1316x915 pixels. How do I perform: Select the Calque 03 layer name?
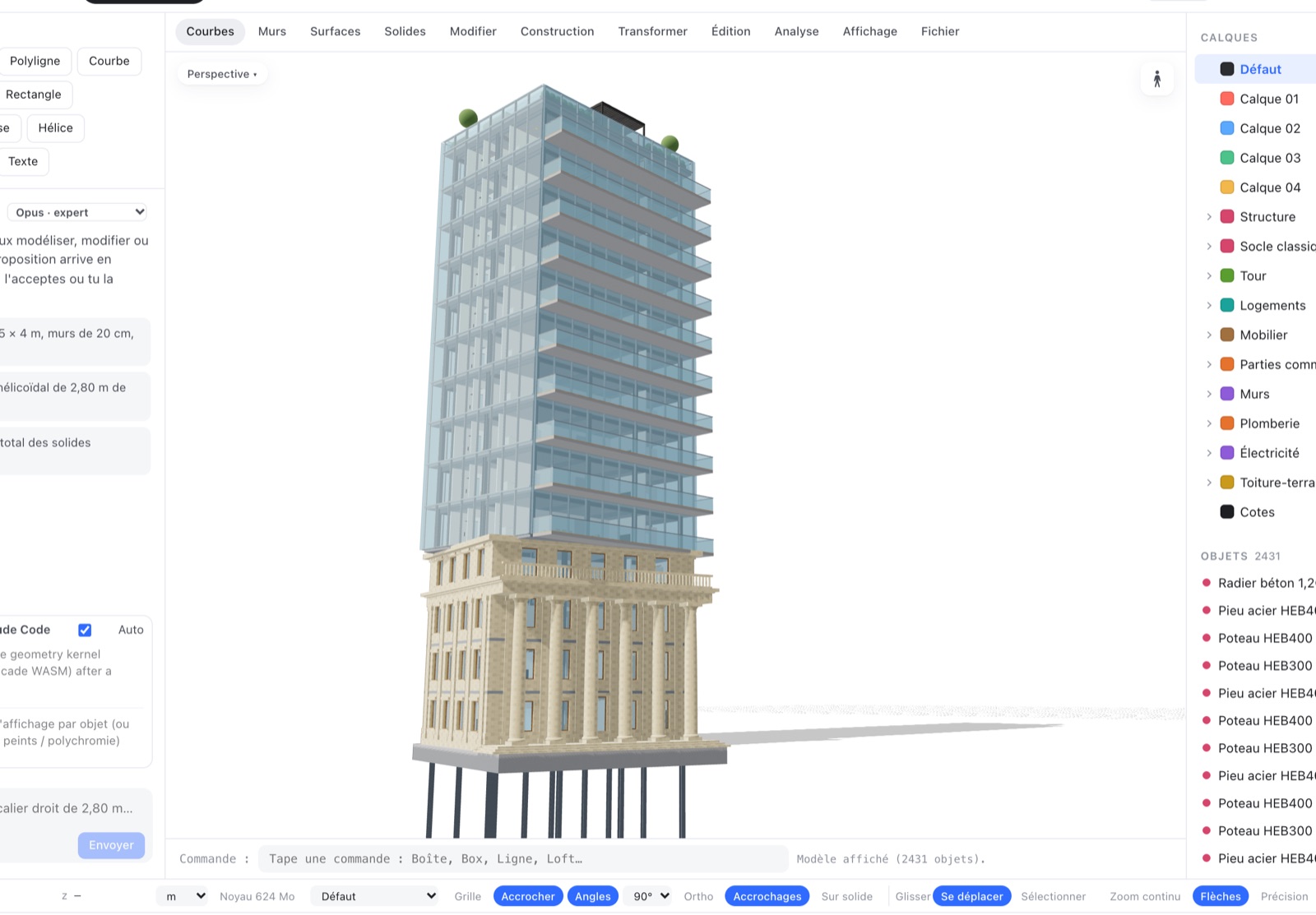click(x=1270, y=158)
